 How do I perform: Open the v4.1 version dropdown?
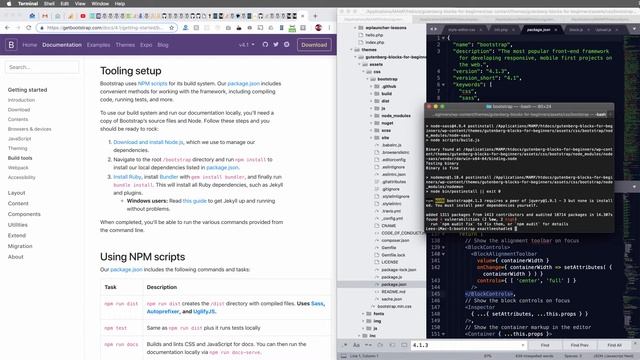pyautogui.click(x=247, y=44)
